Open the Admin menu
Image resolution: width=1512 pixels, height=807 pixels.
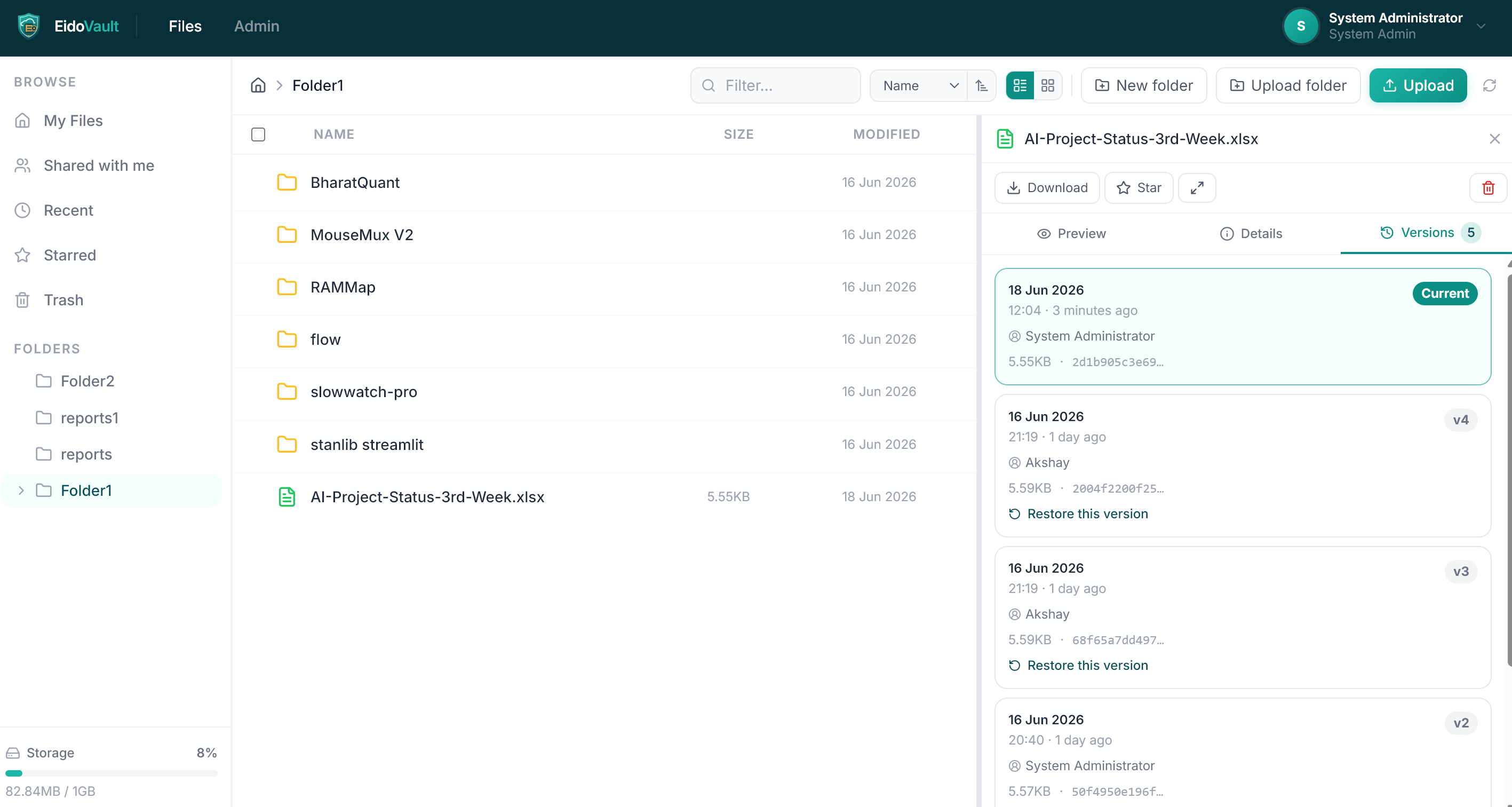click(257, 26)
